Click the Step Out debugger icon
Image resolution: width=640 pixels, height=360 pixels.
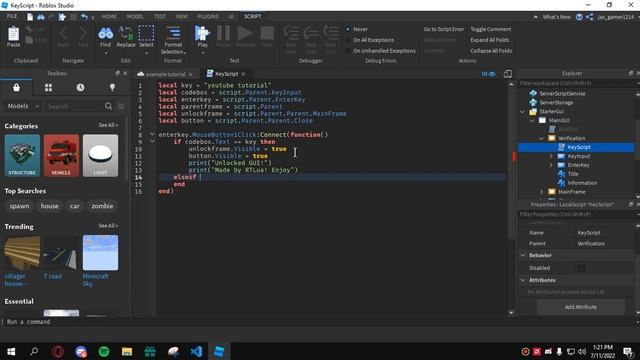coord(331,33)
